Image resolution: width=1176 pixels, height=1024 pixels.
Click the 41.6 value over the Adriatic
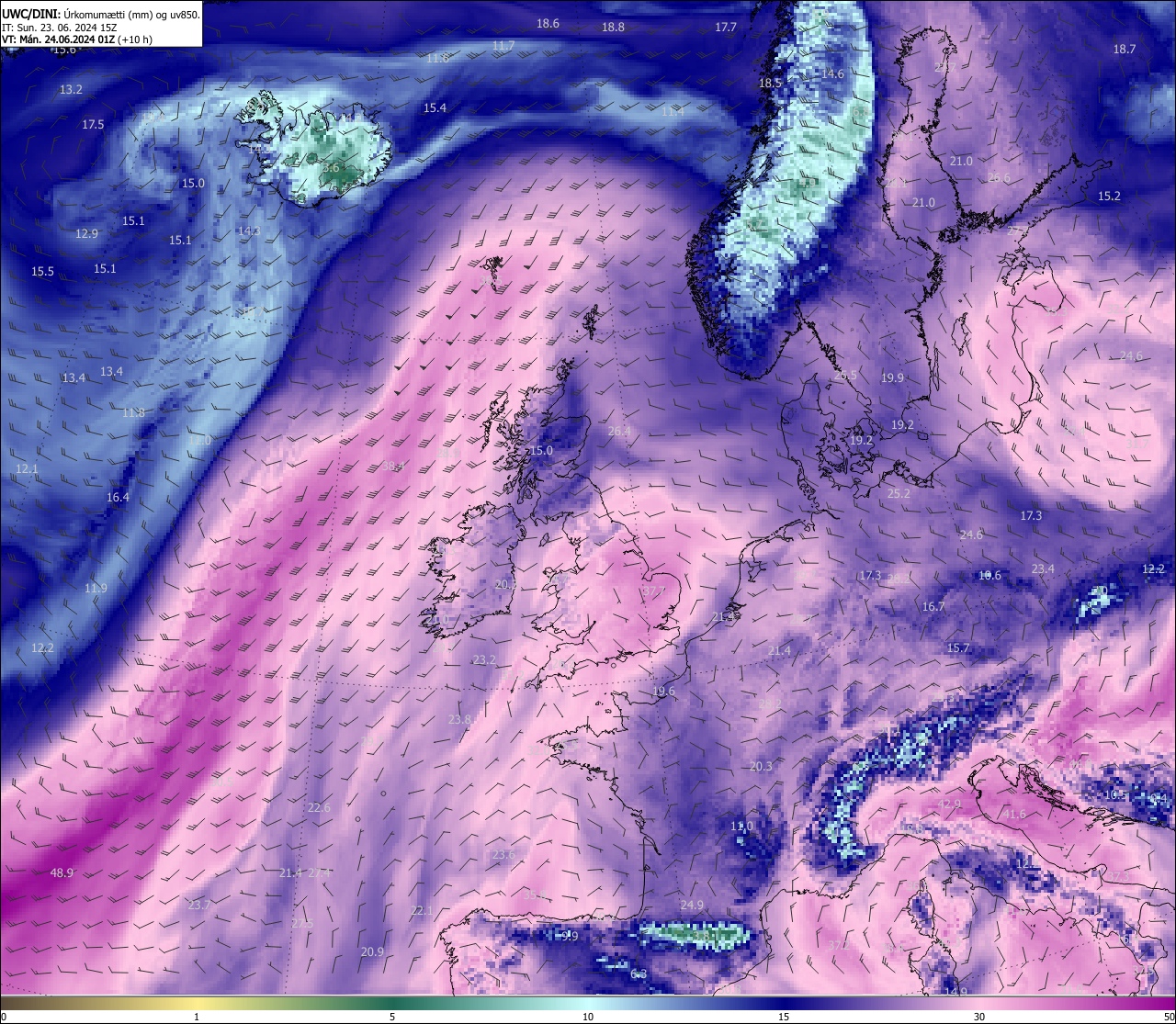(1014, 814)
